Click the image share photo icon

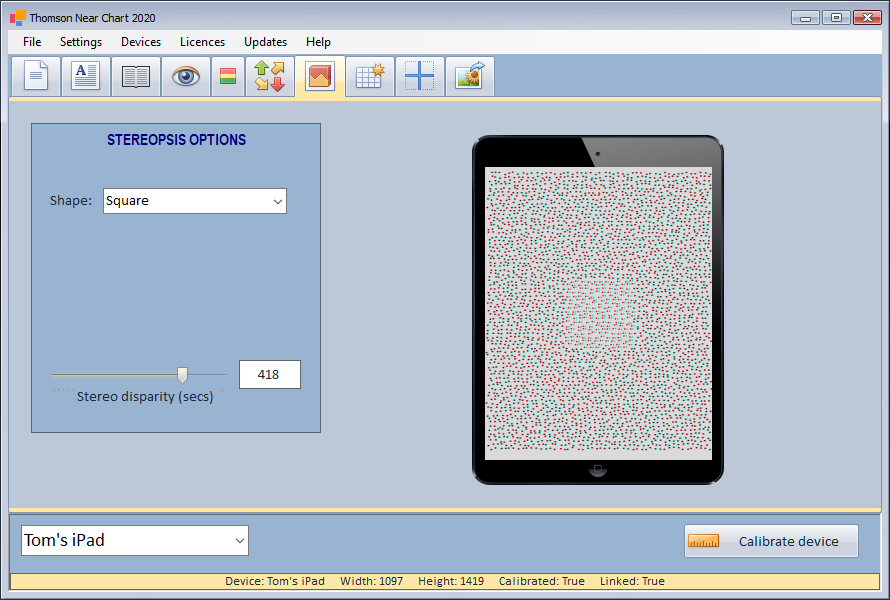coord(469,77)
